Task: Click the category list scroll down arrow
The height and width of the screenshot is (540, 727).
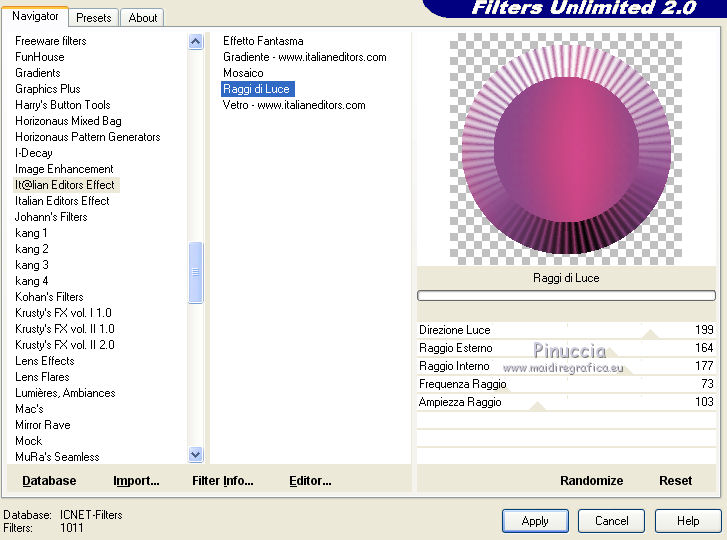Action: pyautogui.click(x=196, y=455)
